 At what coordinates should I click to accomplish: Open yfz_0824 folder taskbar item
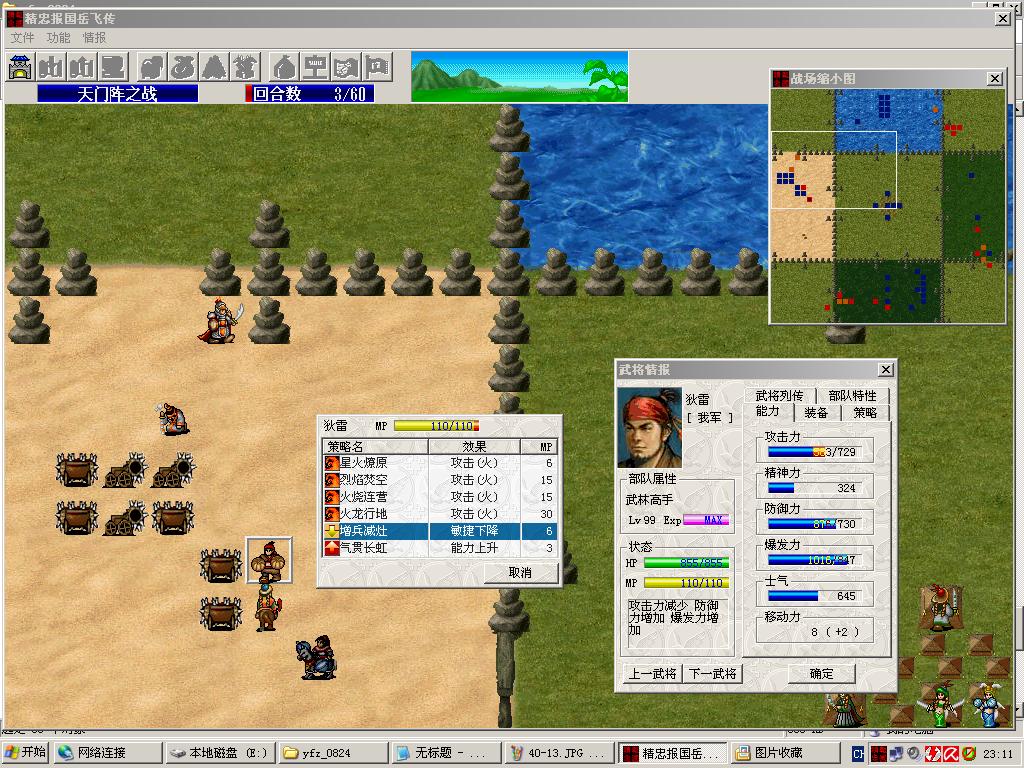[333, 753]
